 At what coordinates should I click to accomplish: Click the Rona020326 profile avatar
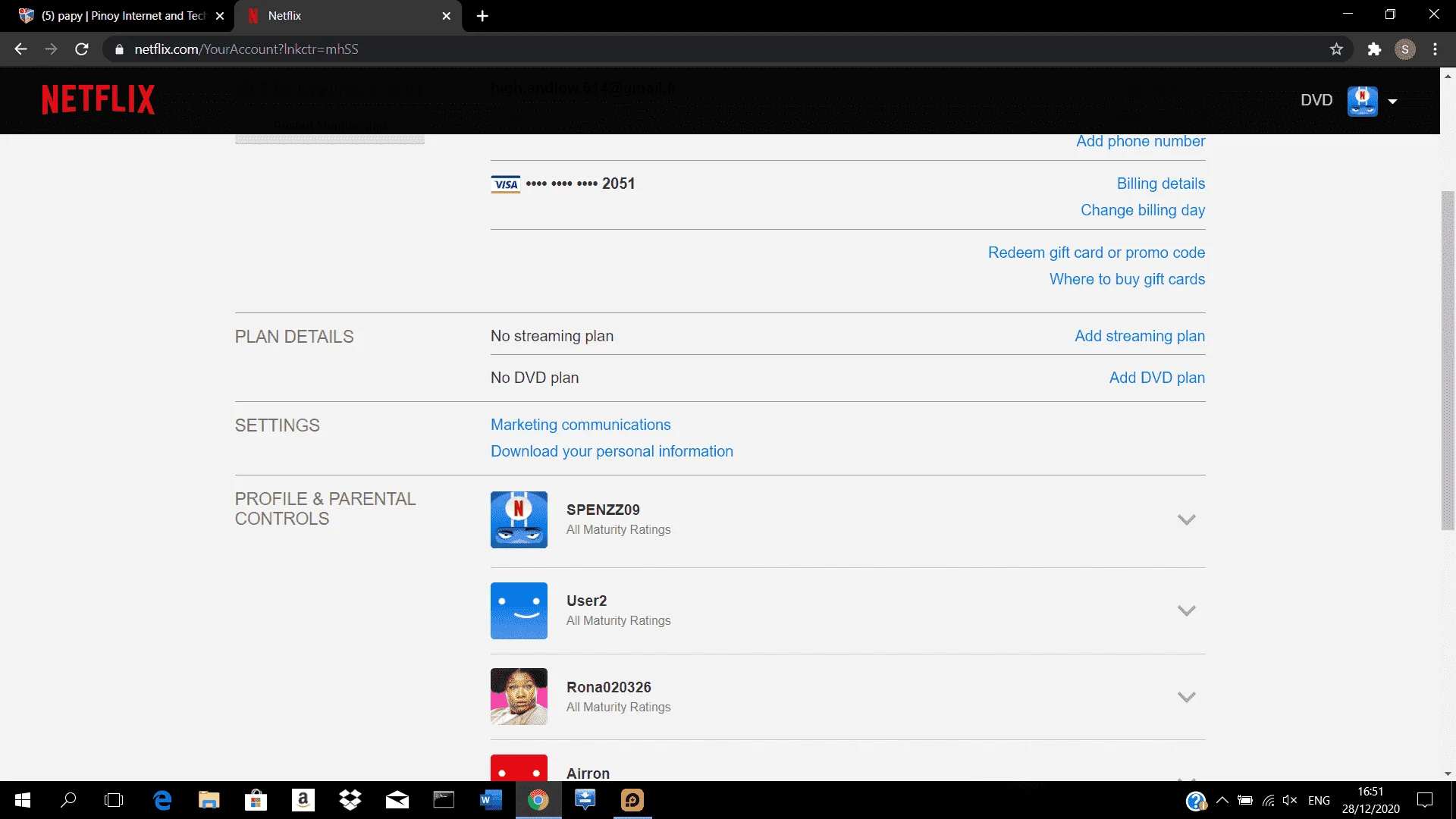519,696
